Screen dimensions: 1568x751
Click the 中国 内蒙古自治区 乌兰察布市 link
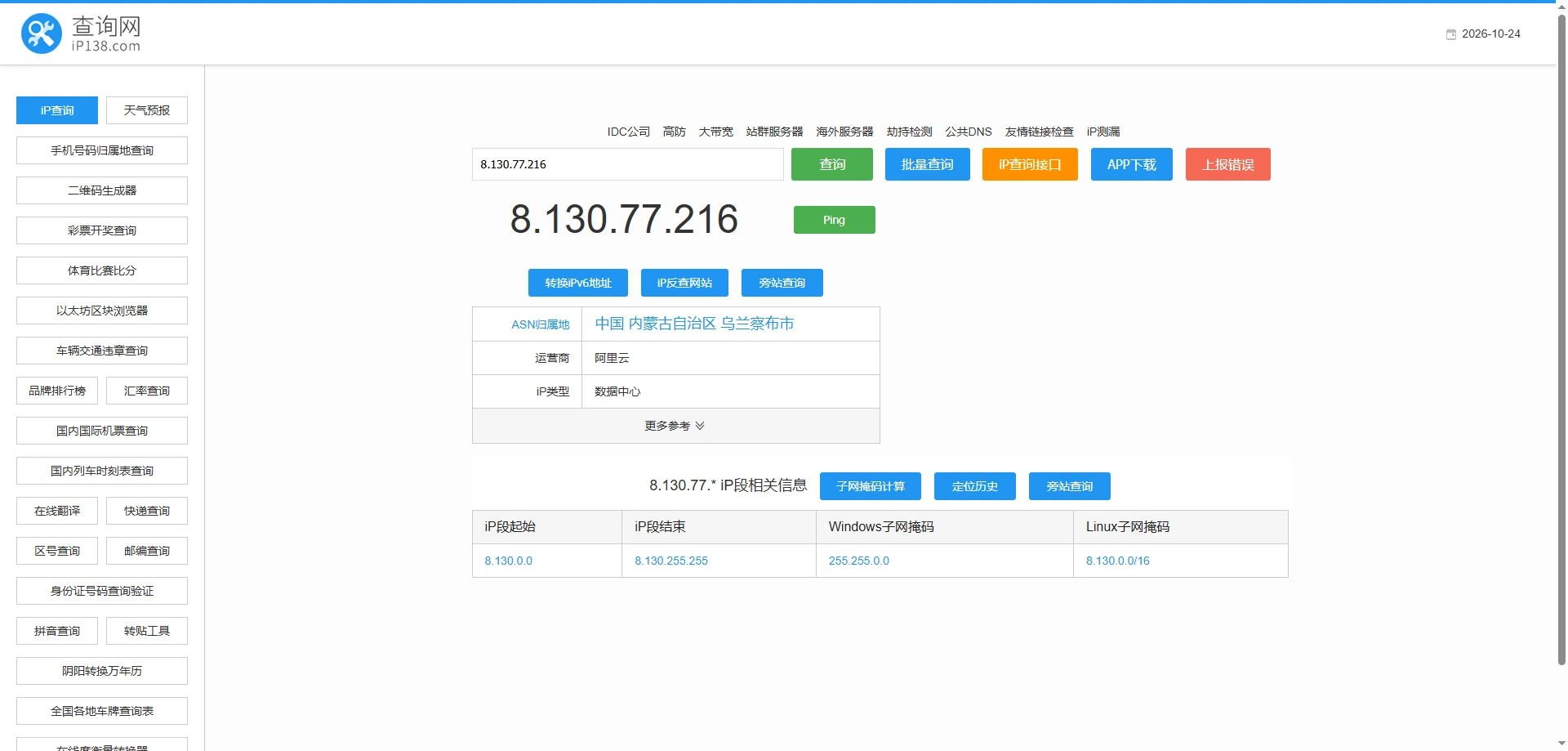pos(694,324)
